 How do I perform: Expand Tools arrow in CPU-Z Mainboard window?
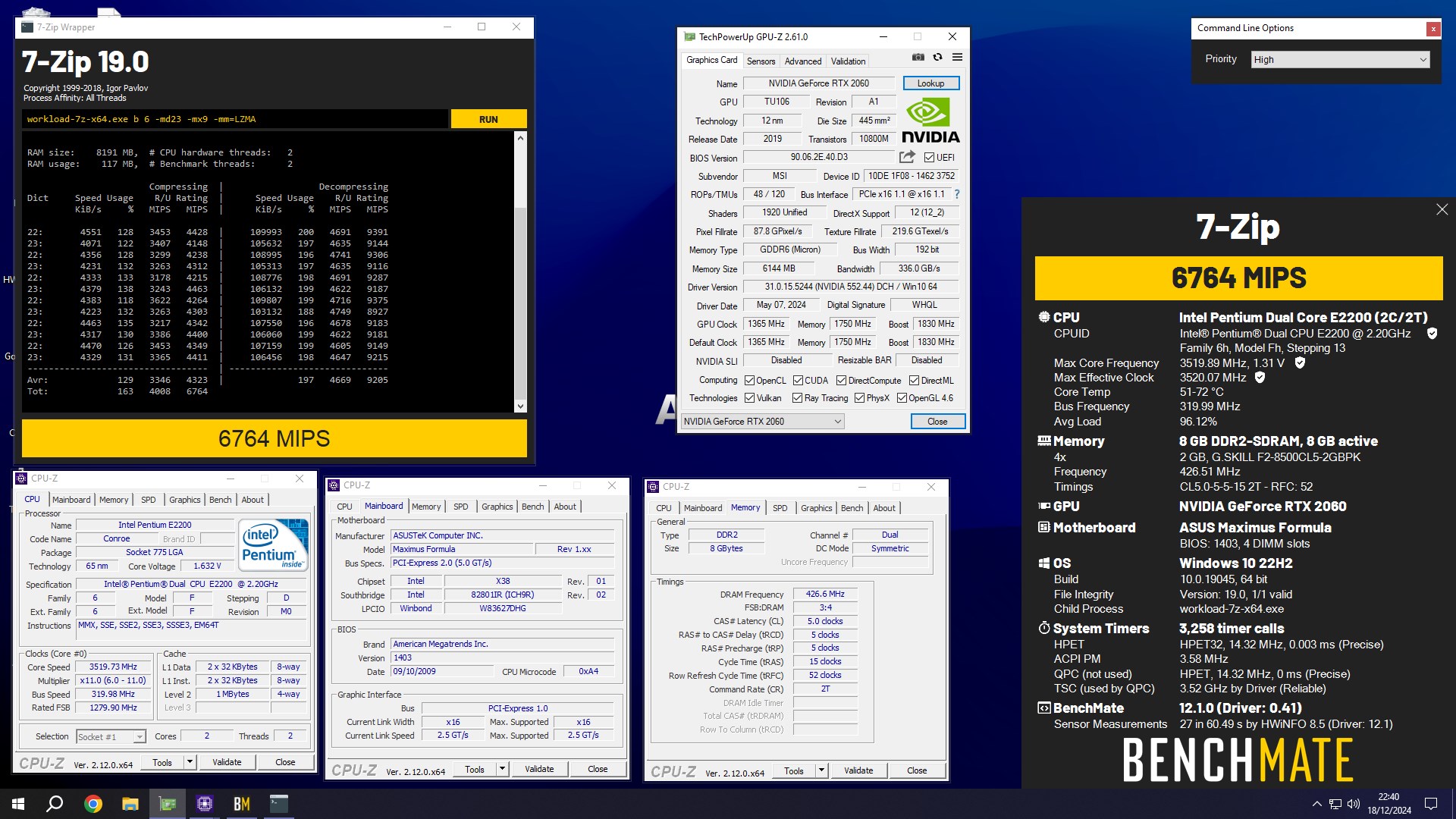pyautogui.click(x=502, y=769)
